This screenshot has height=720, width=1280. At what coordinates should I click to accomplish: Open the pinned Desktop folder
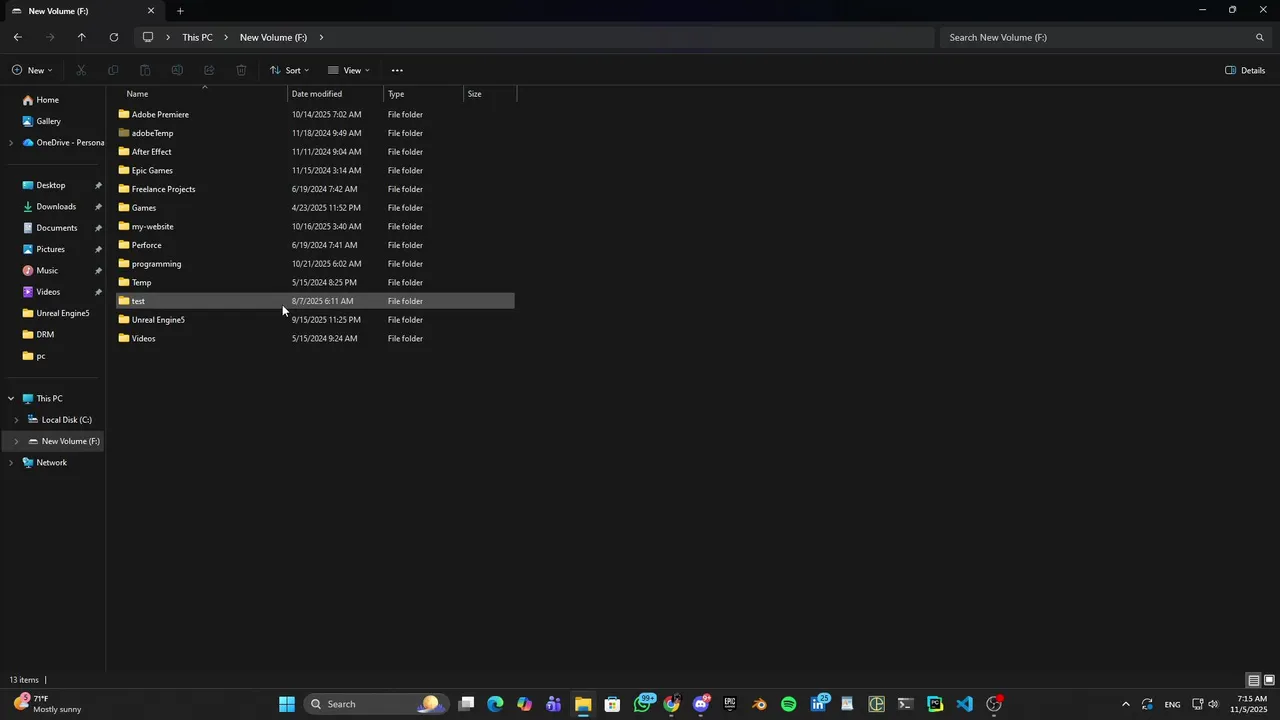coord(50,185)
